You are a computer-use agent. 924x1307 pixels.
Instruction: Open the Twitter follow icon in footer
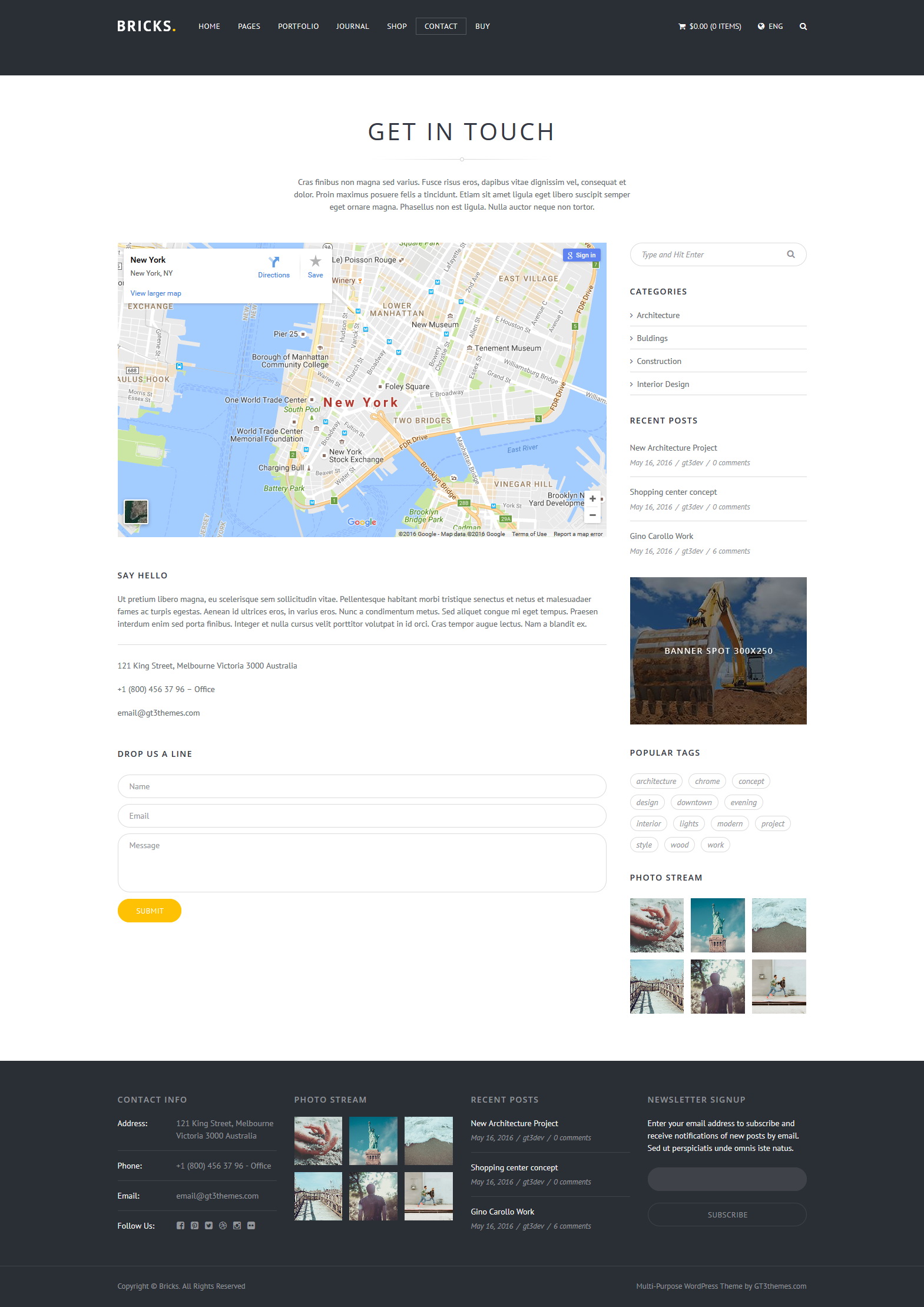click(x=208, y=1226)
